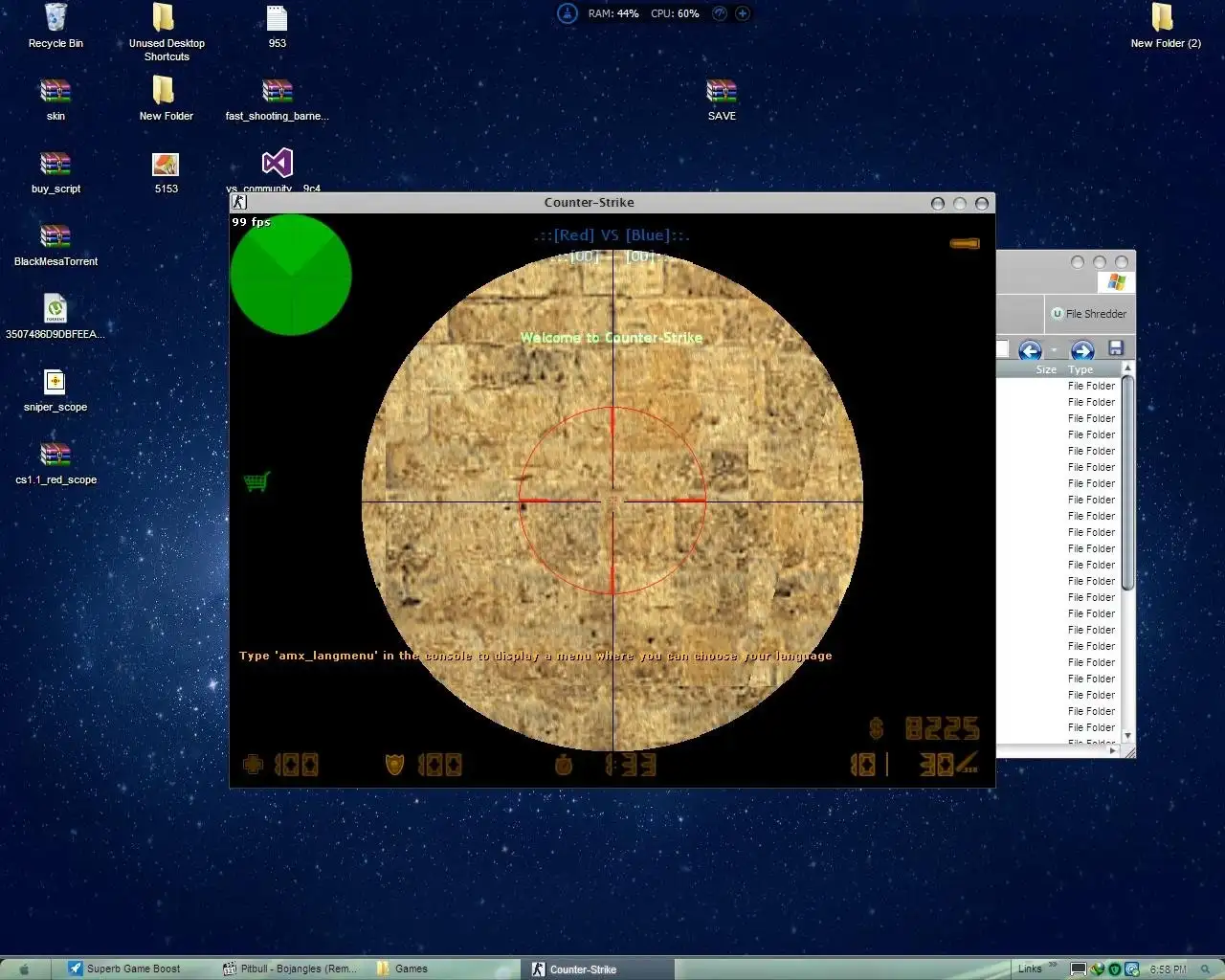
Task: Click the armor shield HUD icon
Action: 394,764
